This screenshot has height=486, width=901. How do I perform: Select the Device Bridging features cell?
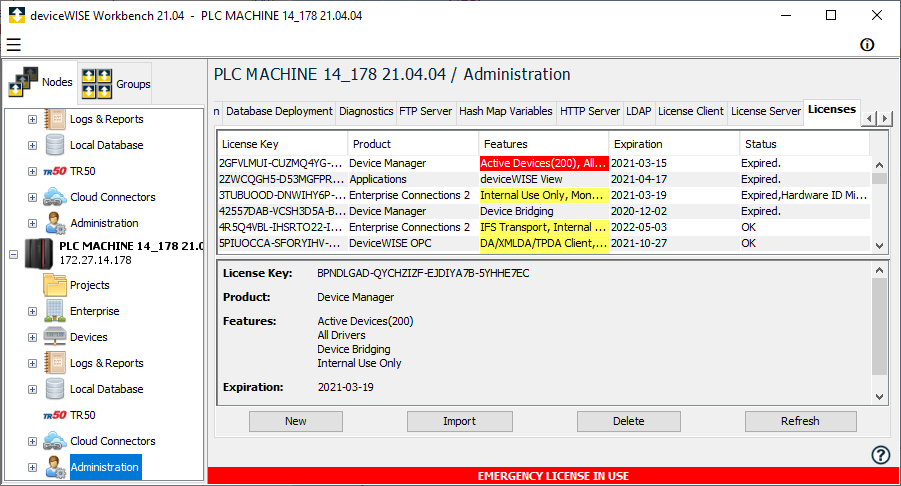543,211
